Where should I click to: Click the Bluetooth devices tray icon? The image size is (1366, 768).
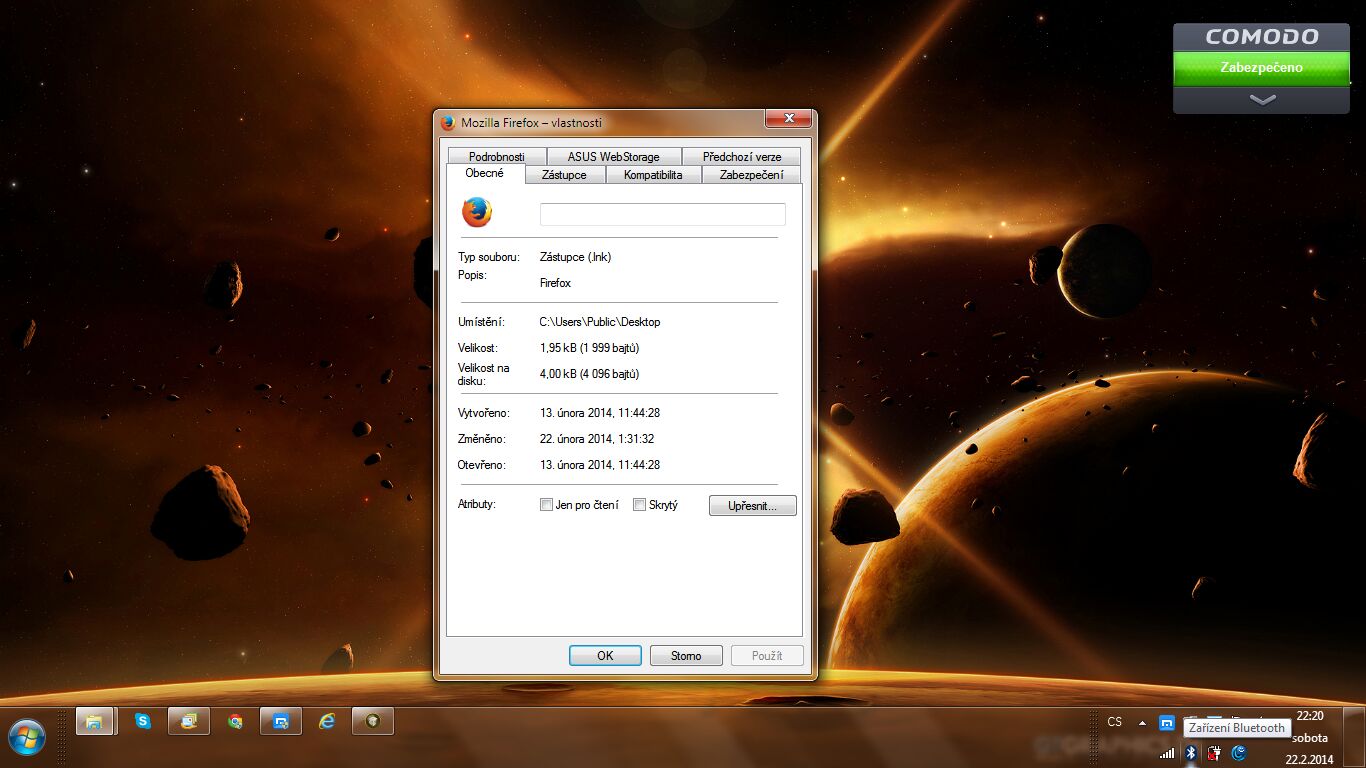1191,753
